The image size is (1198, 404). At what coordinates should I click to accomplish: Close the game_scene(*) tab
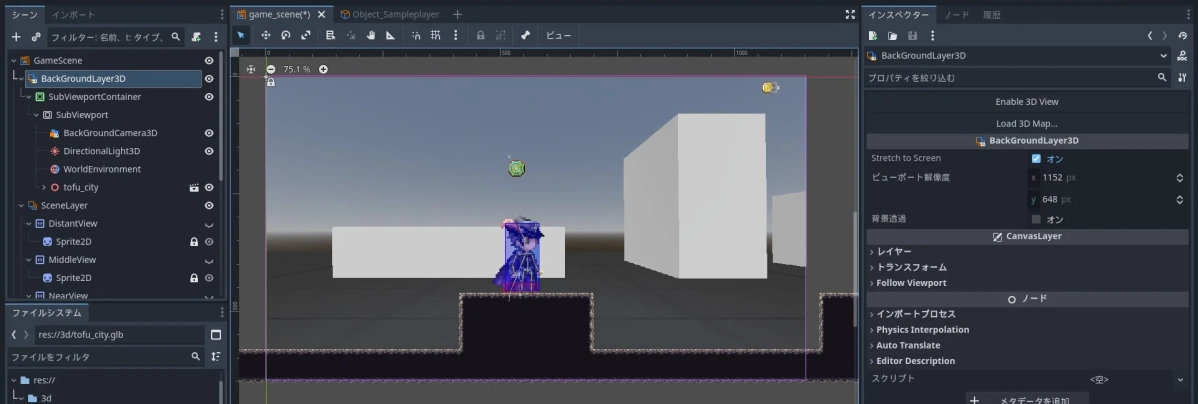(322, 15)
